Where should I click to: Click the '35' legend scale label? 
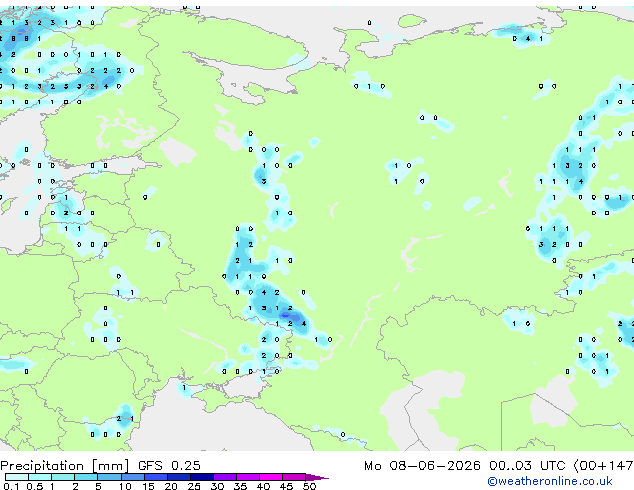point(240,486)
